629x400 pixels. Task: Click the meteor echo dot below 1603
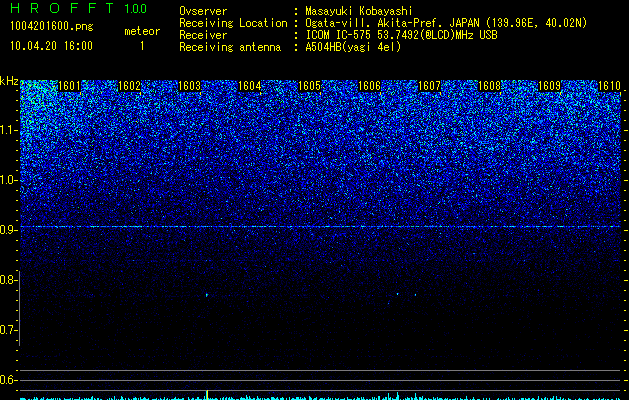[x=207, y=295]
